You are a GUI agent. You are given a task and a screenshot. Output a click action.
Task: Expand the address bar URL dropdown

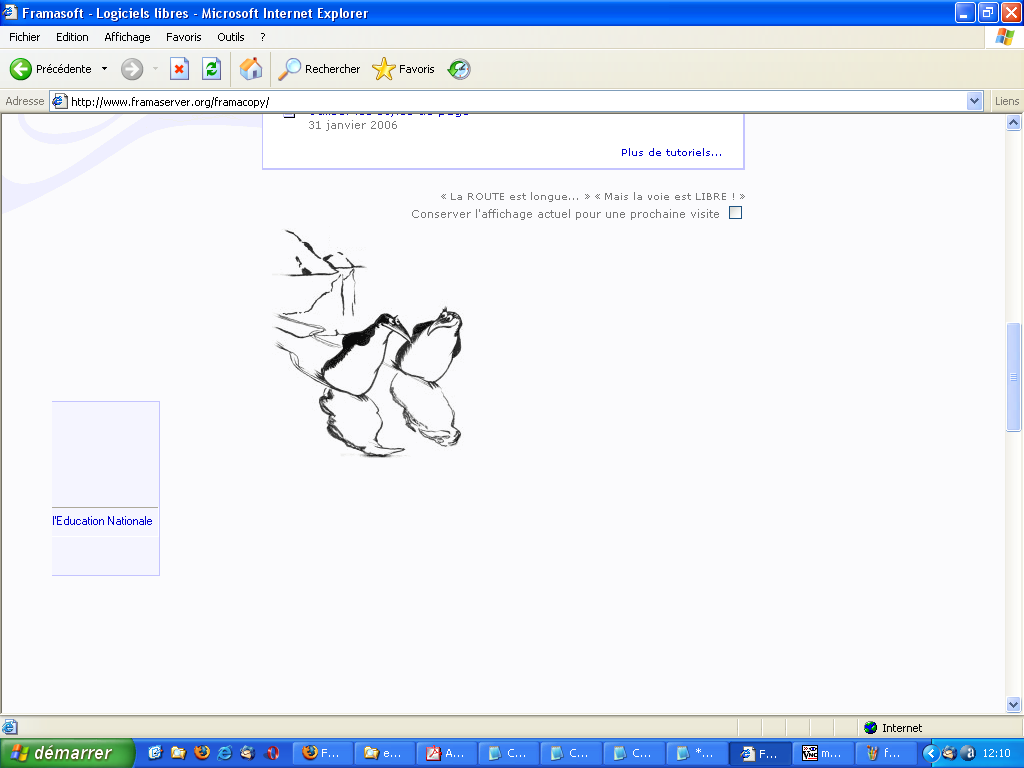point(974,101)
